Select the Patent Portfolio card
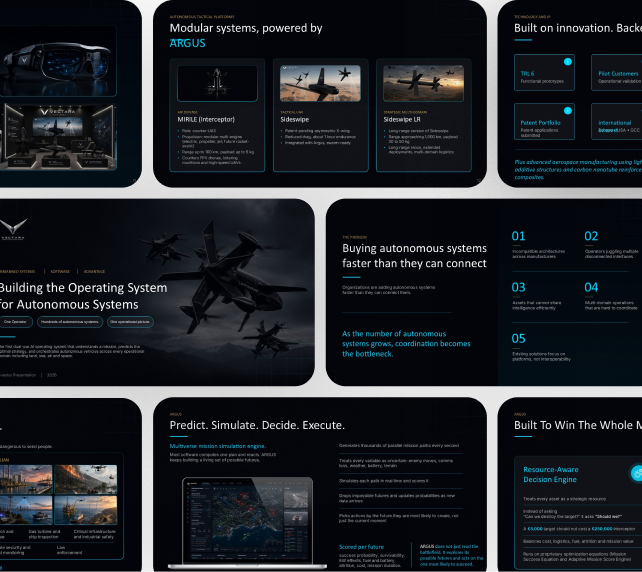Image resolution: width=642 pixels, height=572 pixels. pyautogui.click(x=544, y=122)
